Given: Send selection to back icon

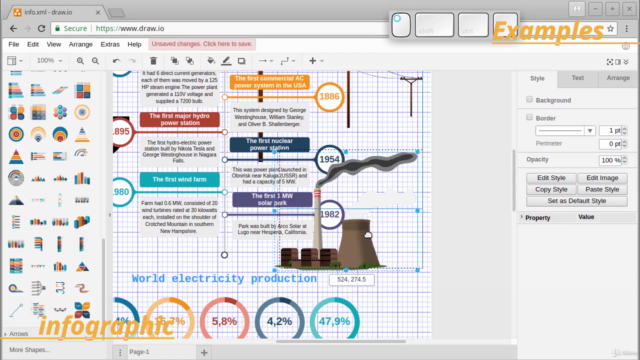Looking at the screenshot, I should (x=189, y=61).
